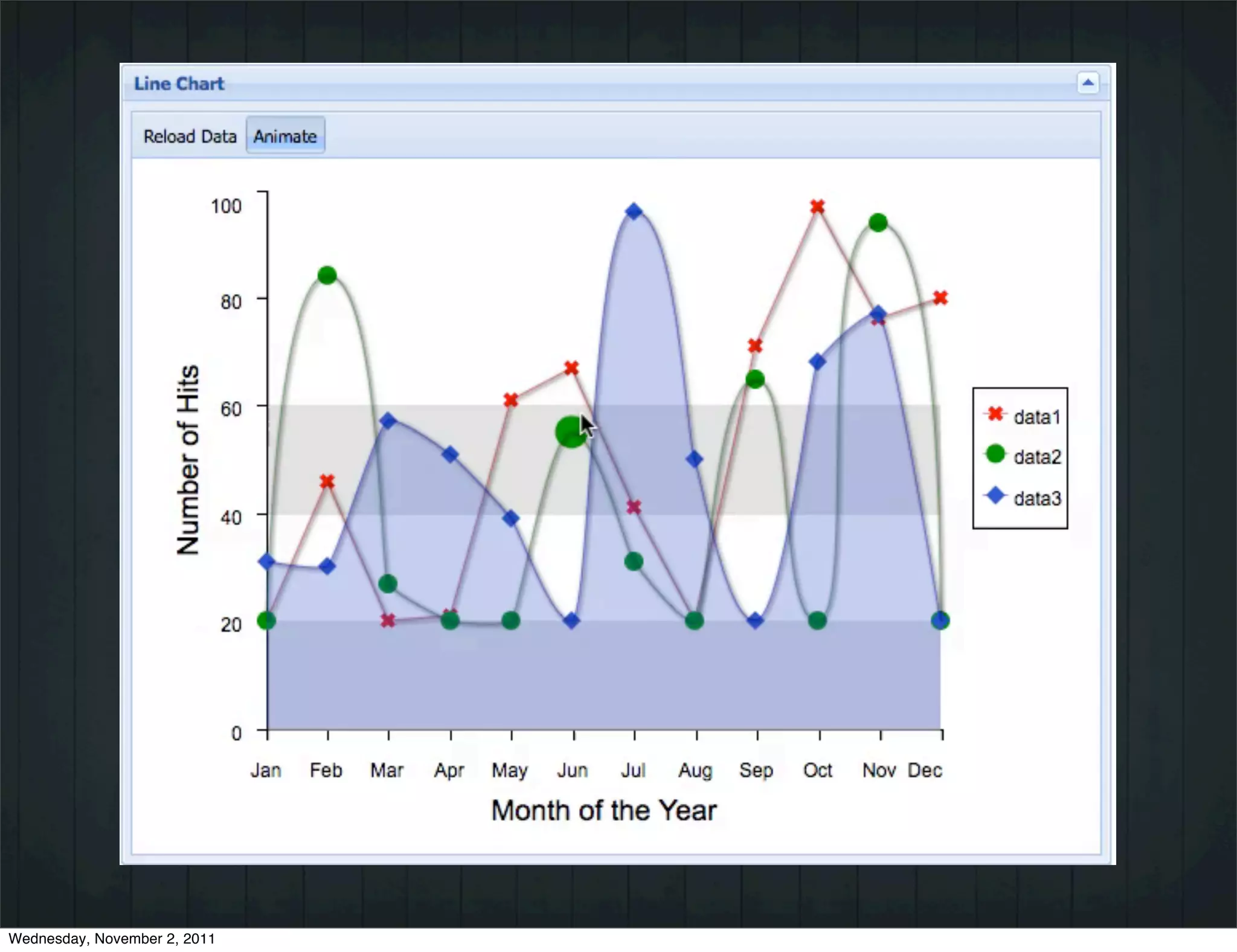Select the green circle marker at February
This screenshot has height=952, width=1237.
327,275
